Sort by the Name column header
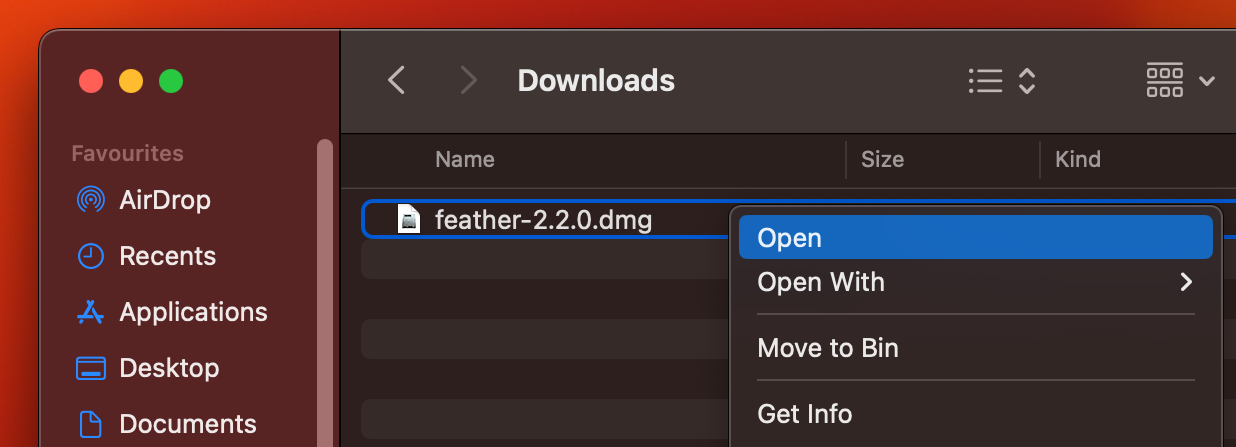The image size is (1236, 447). click(x=465, y=159)
